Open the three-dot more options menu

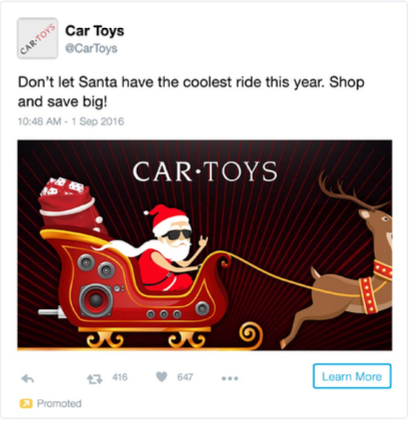coord(230,378)
